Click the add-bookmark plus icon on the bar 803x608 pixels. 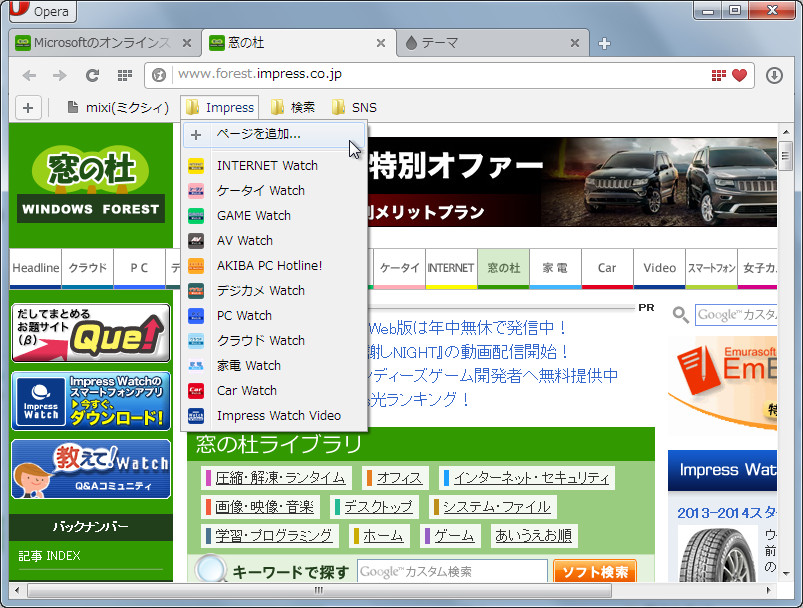tap(27, 107)
